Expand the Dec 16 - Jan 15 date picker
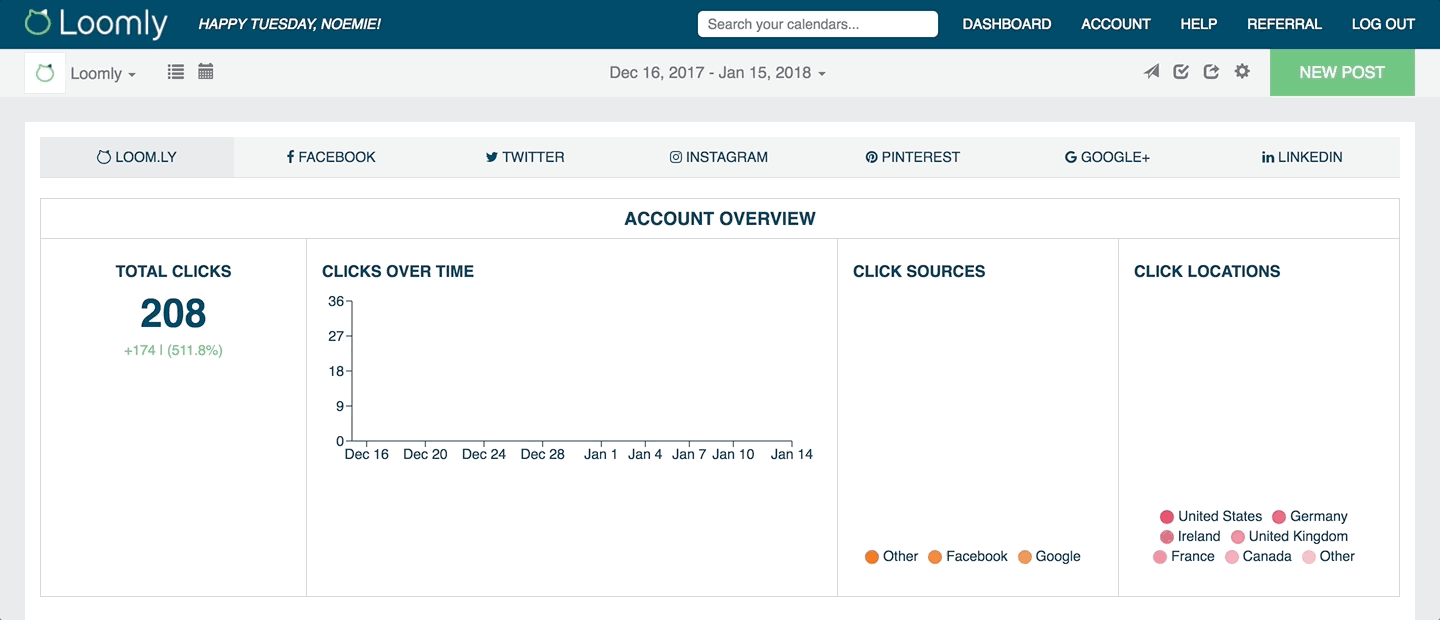 tap(716, 72)
